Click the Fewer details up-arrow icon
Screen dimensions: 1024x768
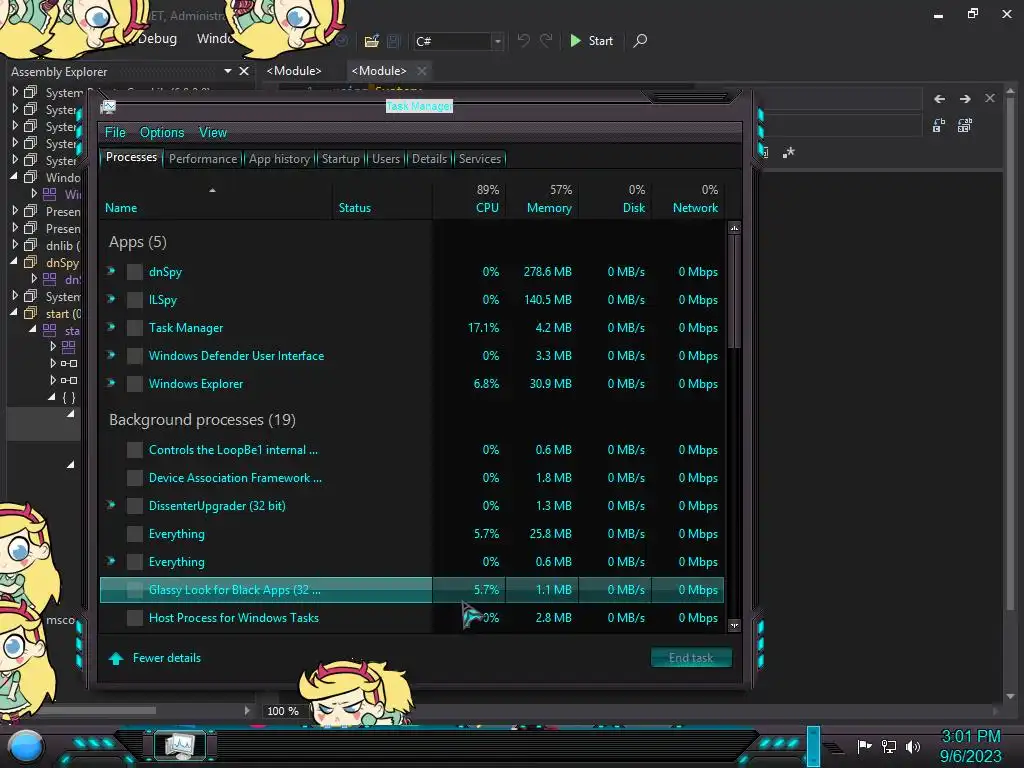pos(116,658)
